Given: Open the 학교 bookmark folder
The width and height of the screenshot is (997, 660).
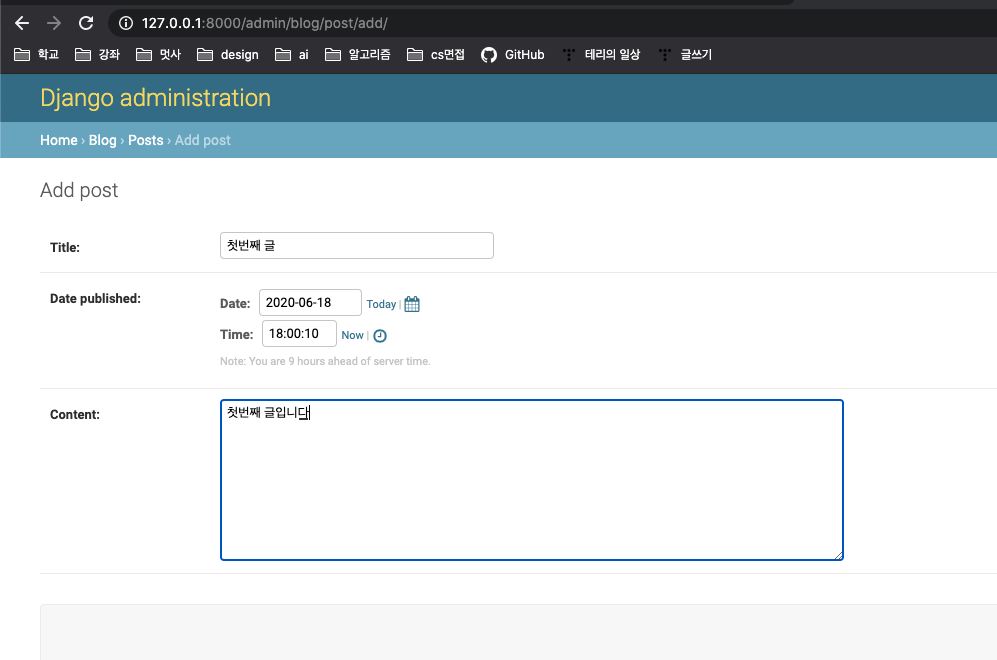Looking at the screenshot, I should click(x=36, y=55).
